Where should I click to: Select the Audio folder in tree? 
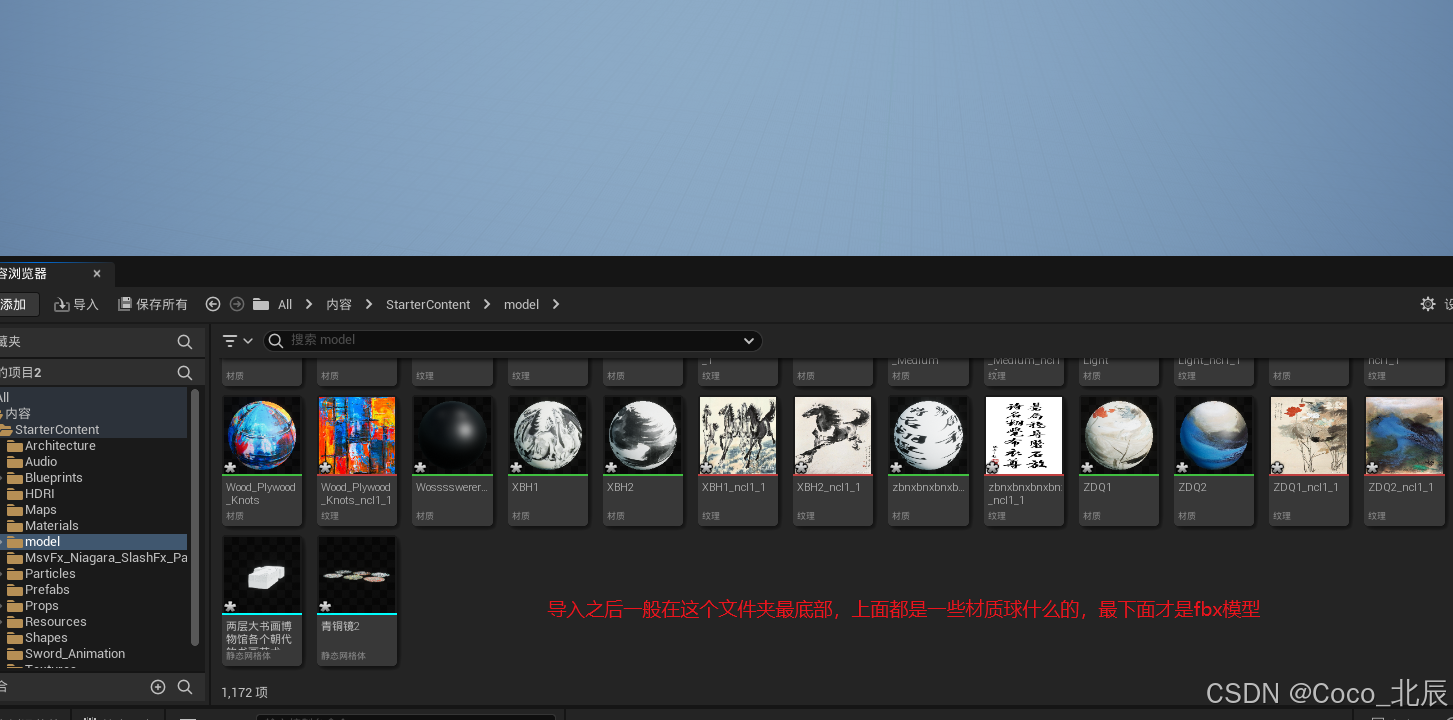pos(41,462)
